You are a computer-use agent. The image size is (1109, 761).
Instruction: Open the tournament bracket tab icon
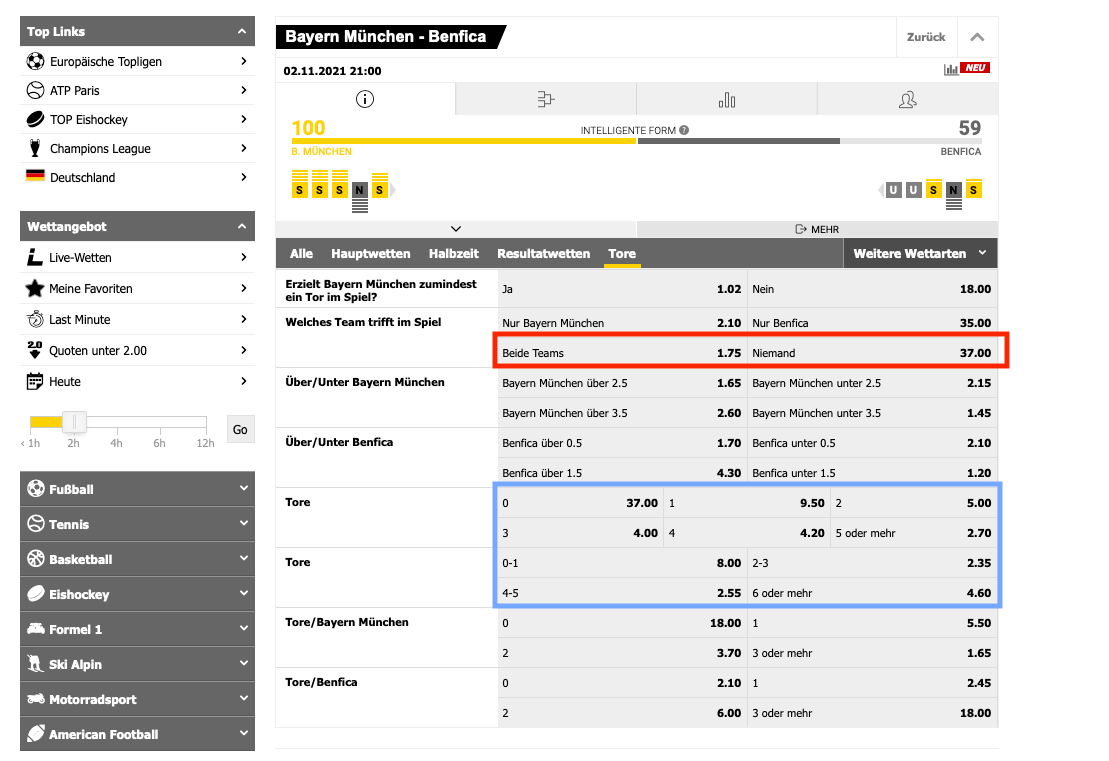[546, 99]
